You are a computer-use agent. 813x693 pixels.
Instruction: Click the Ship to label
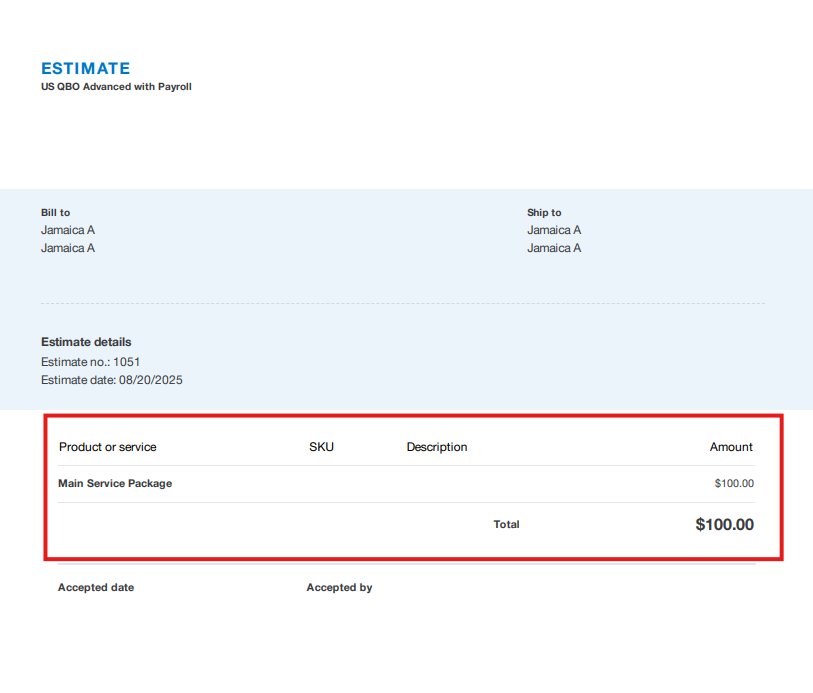pyautogui.click(x=544, y=213)
